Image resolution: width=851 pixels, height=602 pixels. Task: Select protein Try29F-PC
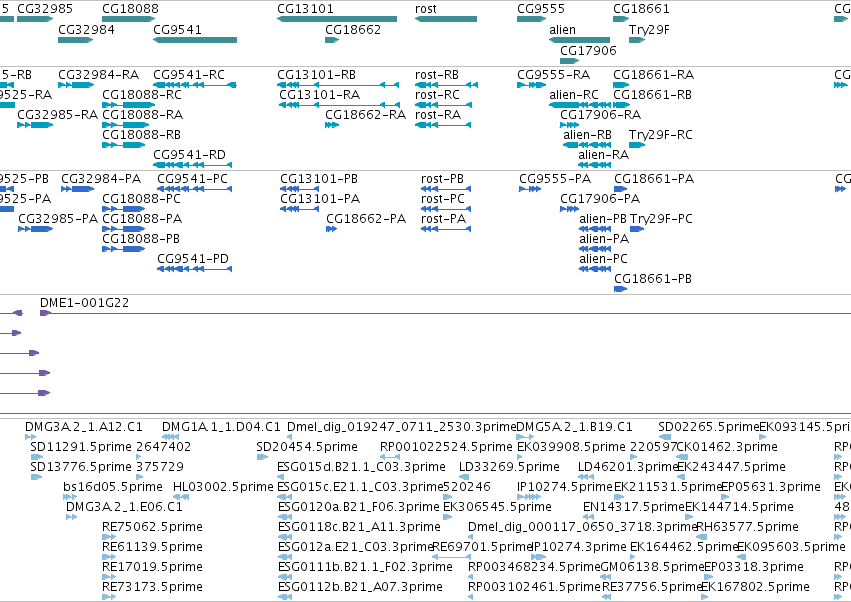(637, 229)
